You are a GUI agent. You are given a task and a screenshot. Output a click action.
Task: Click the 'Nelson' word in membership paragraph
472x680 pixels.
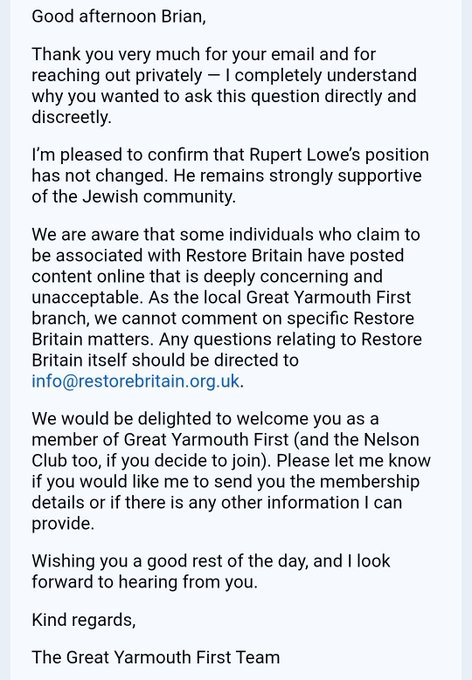[x=391, y=440]
